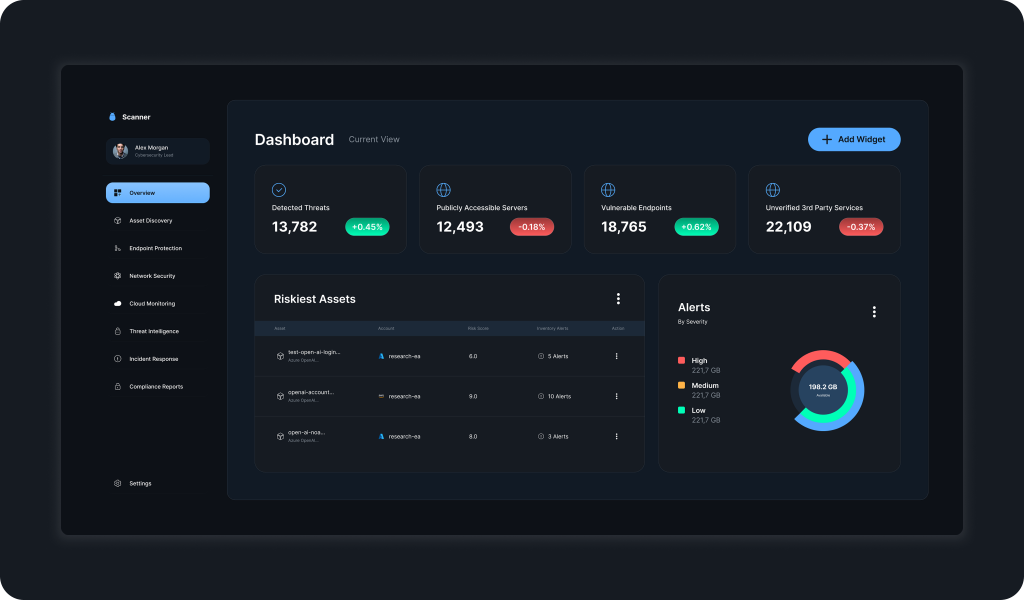Click the Add Widget button
This screenshot has width=1024, height=600.
(854, 140)
